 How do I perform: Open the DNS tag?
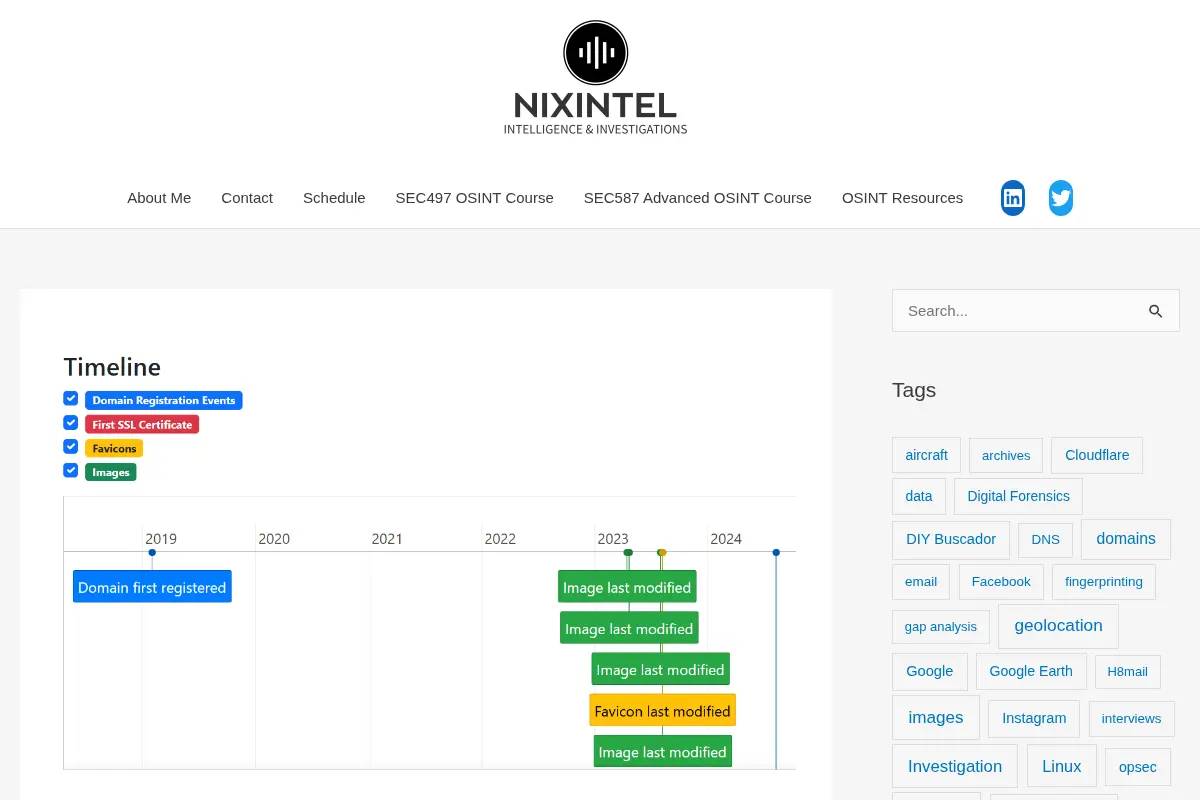tap(1045, 540)
